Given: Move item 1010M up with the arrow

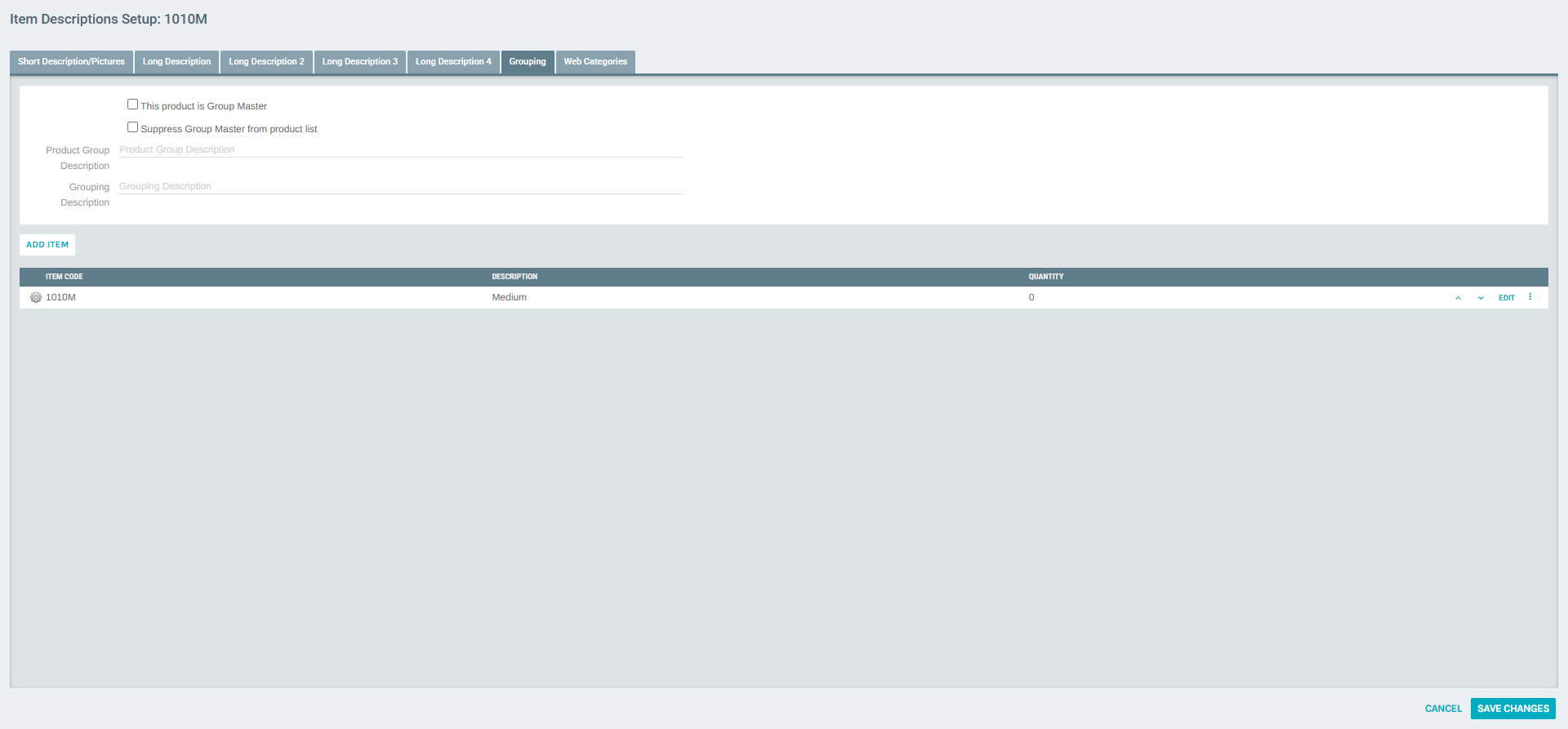Looking at the screenshot, I should click(1458, 298).
